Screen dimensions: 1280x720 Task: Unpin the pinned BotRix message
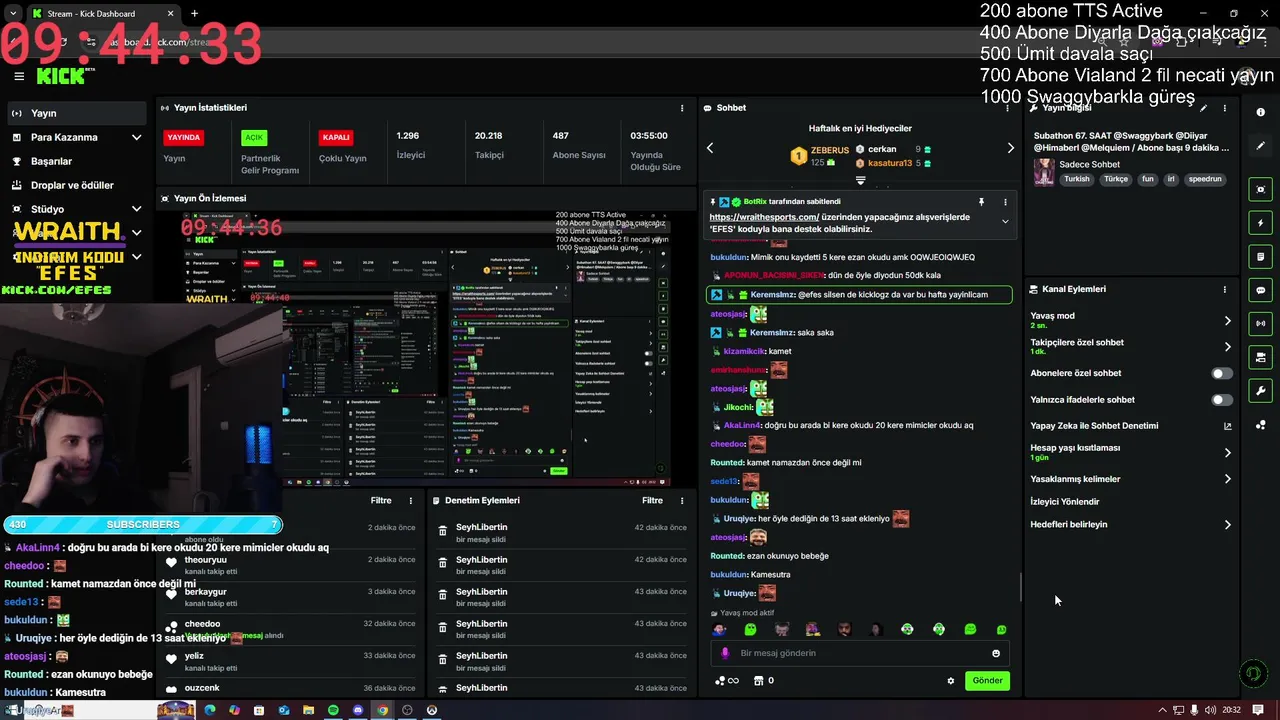click(x=981, y=202)
